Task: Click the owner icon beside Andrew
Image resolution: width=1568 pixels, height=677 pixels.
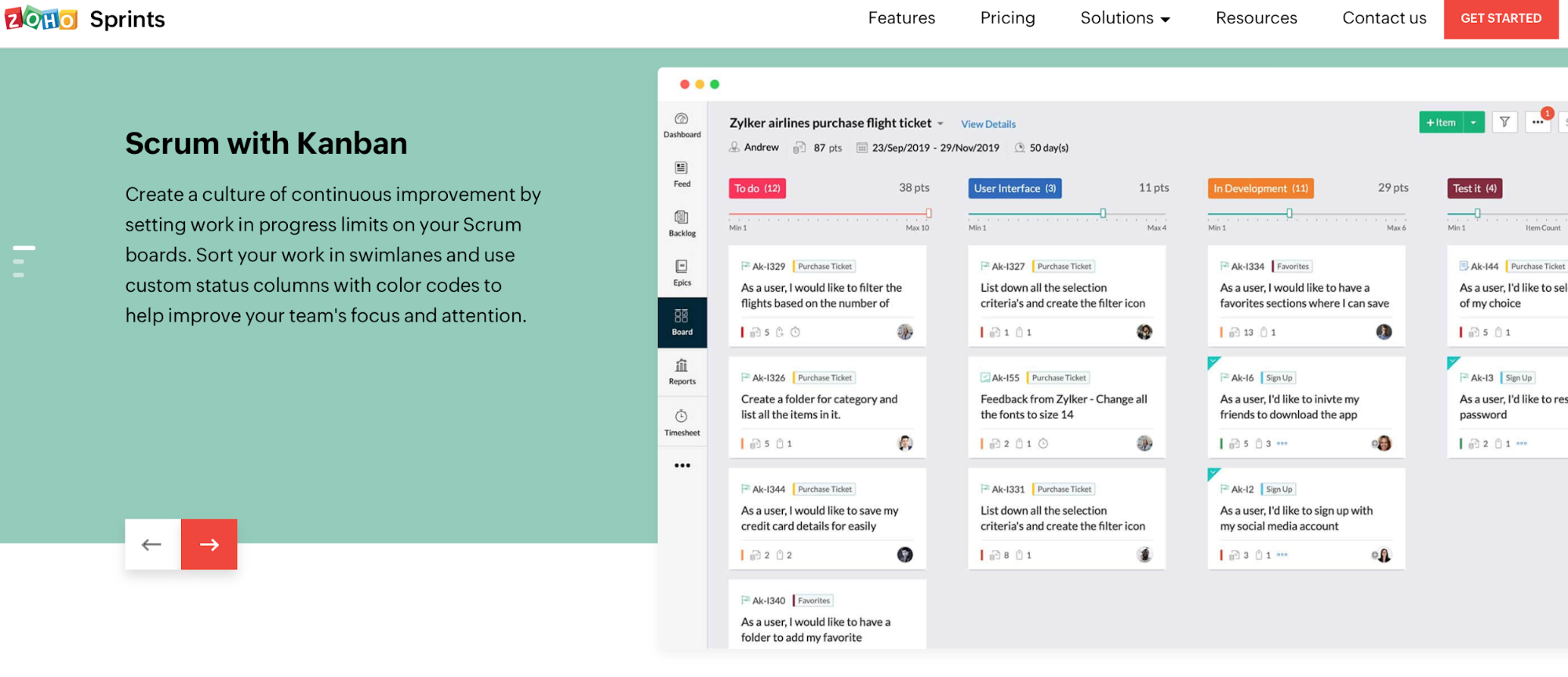Action: pyautogui.click(x=734, y=147)
